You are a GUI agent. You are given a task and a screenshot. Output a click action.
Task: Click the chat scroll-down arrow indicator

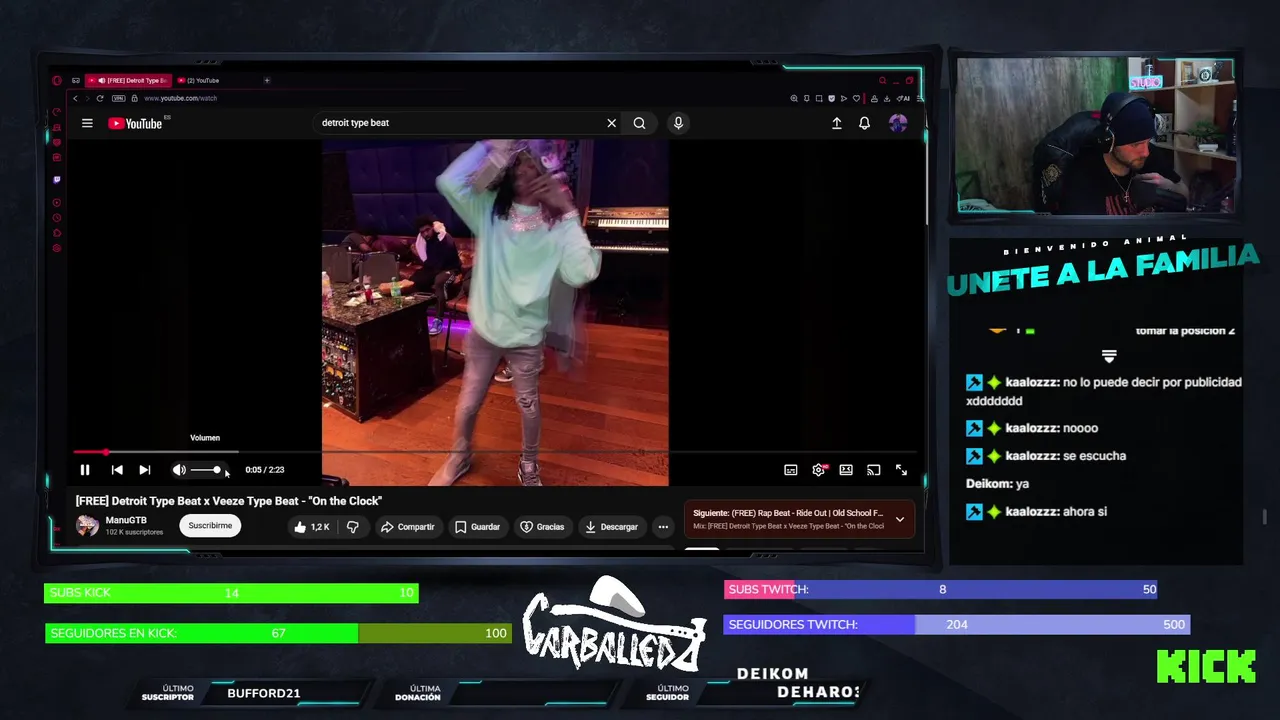(1109, 356)
